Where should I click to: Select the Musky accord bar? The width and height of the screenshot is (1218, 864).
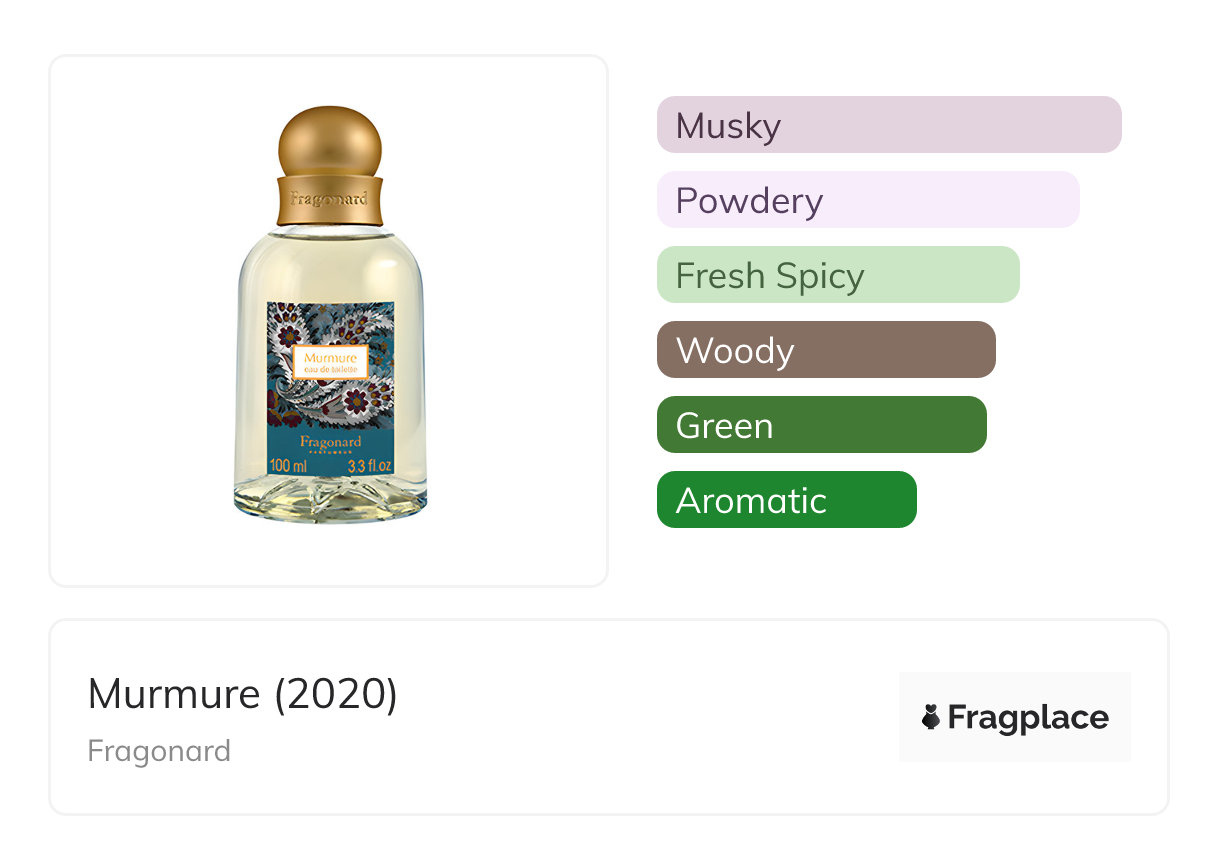[888, 125]
